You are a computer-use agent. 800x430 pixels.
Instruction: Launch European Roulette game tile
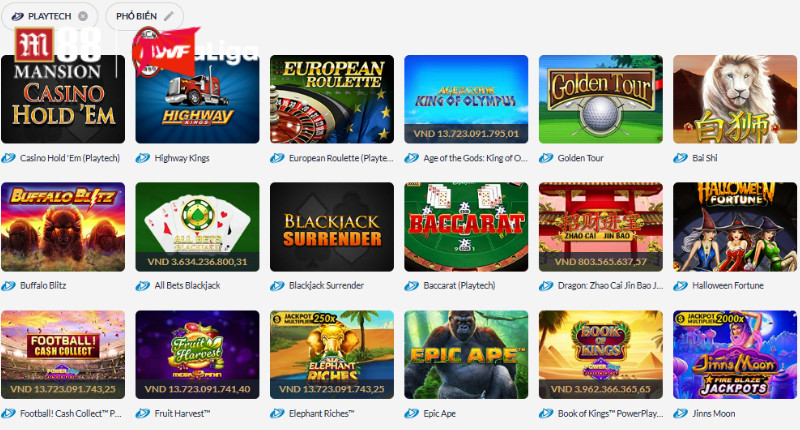point(332,99)
